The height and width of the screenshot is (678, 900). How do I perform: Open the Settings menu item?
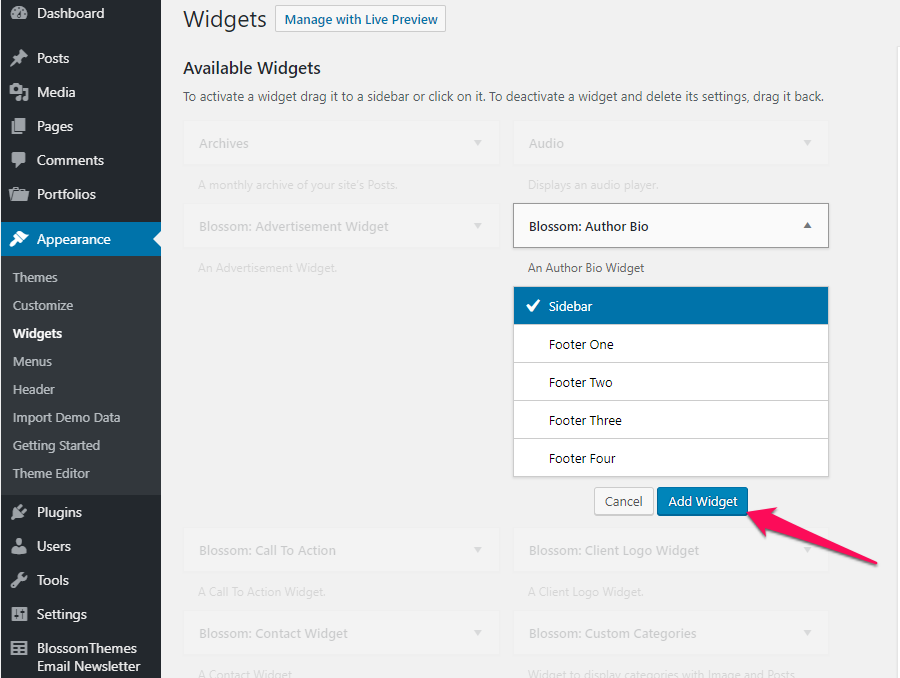point(62,614)
